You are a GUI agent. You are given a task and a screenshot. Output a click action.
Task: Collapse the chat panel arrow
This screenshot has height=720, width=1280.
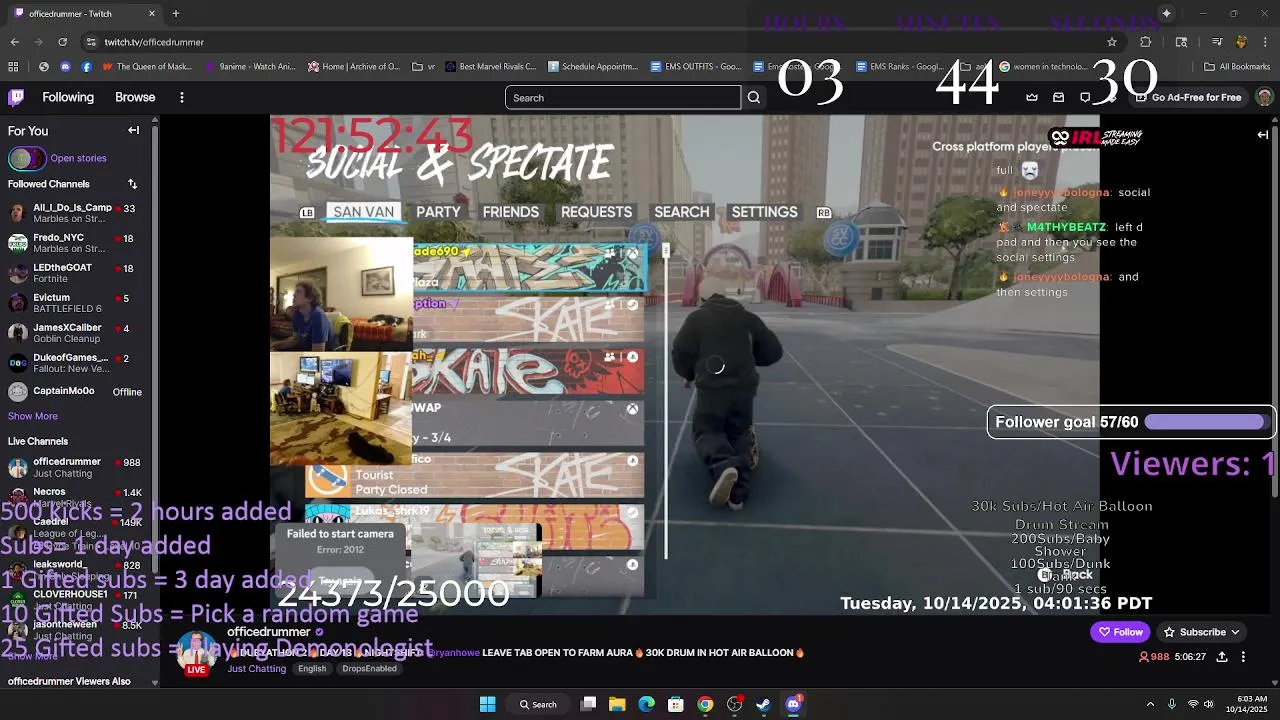(1262, 135)
